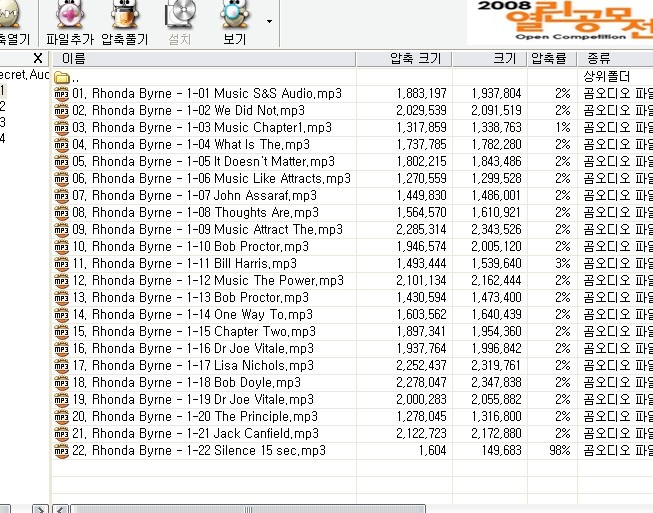Sort by the 압축 크기 column header
The image size is (653, 513).
404,59
